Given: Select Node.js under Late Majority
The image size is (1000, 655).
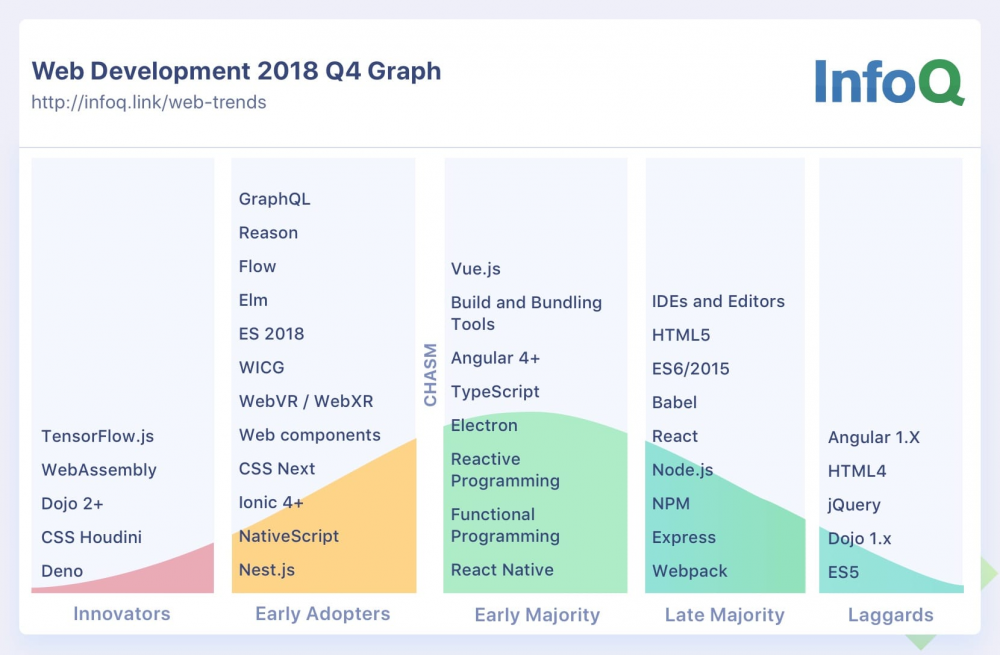Looking at the screenshot, I should click(682, 470).
